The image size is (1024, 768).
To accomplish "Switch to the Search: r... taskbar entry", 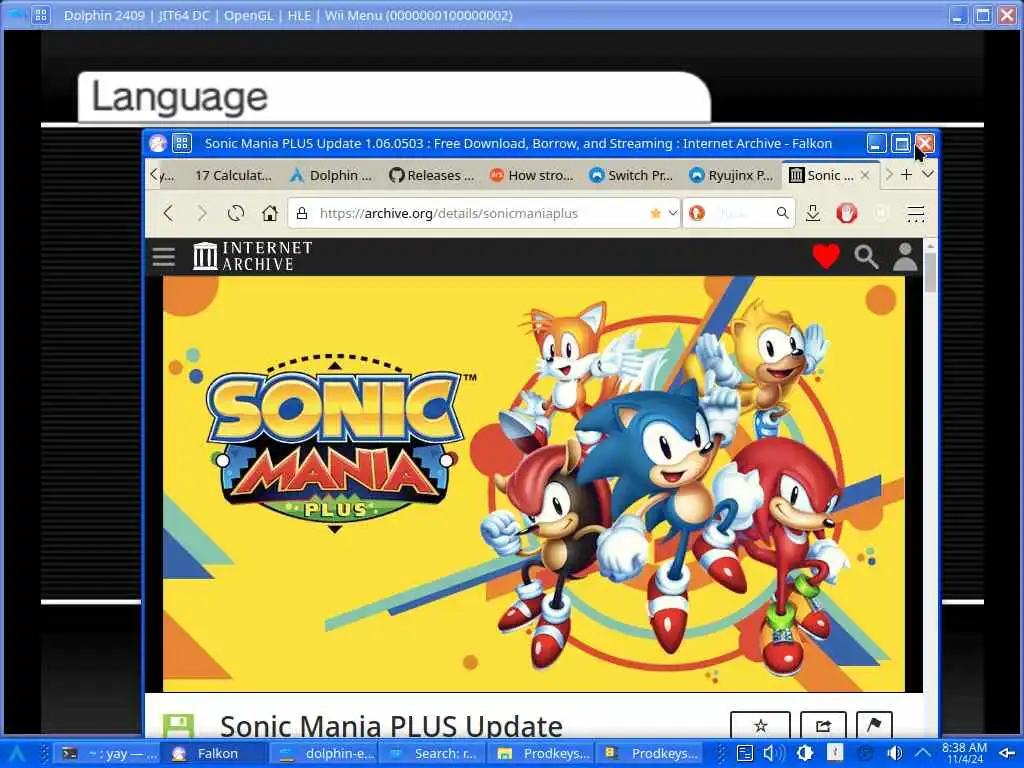I will pyautogui.click(x=432, y=754).
